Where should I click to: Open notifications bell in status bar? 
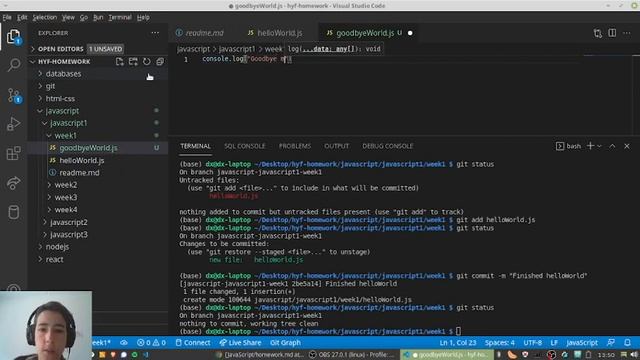[x=627, y=342]
